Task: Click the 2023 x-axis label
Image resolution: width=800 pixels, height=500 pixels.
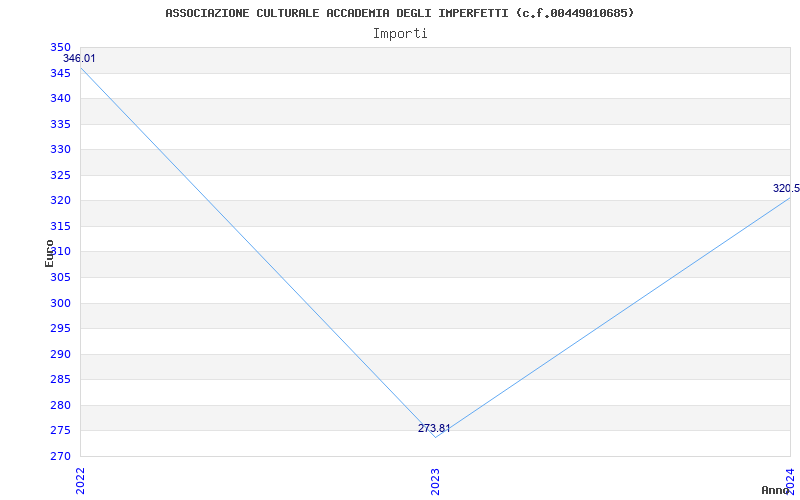Action: [435, 482]
